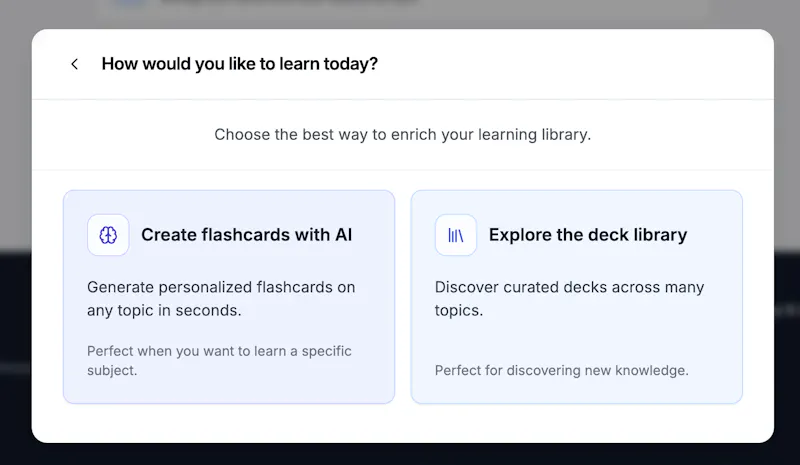The height and width of the screenshot is (465, 800).
Task: Dismiss the dialog by clicking the gray backdrop above
Action: pos(400,13)
